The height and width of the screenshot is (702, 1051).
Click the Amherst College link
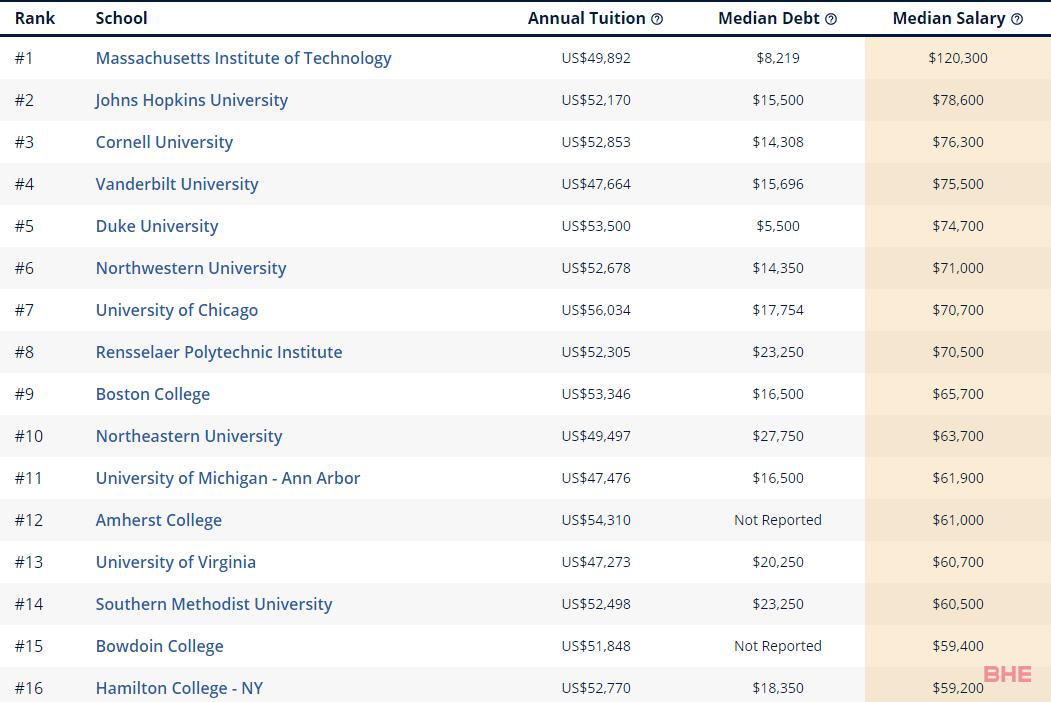(x=159, y=520)
